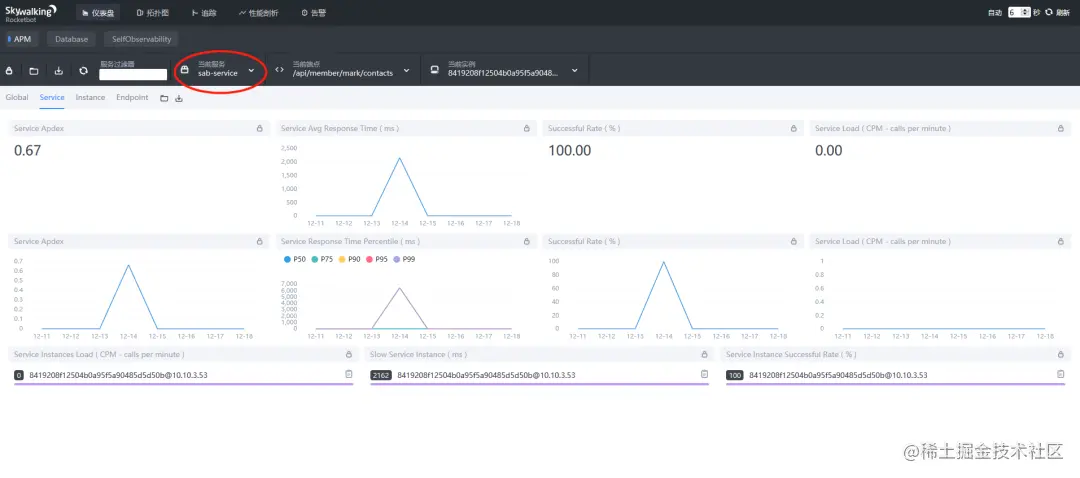Switch to the Database dashboard
Screen dimensions: 1080x478
point(72,39)
